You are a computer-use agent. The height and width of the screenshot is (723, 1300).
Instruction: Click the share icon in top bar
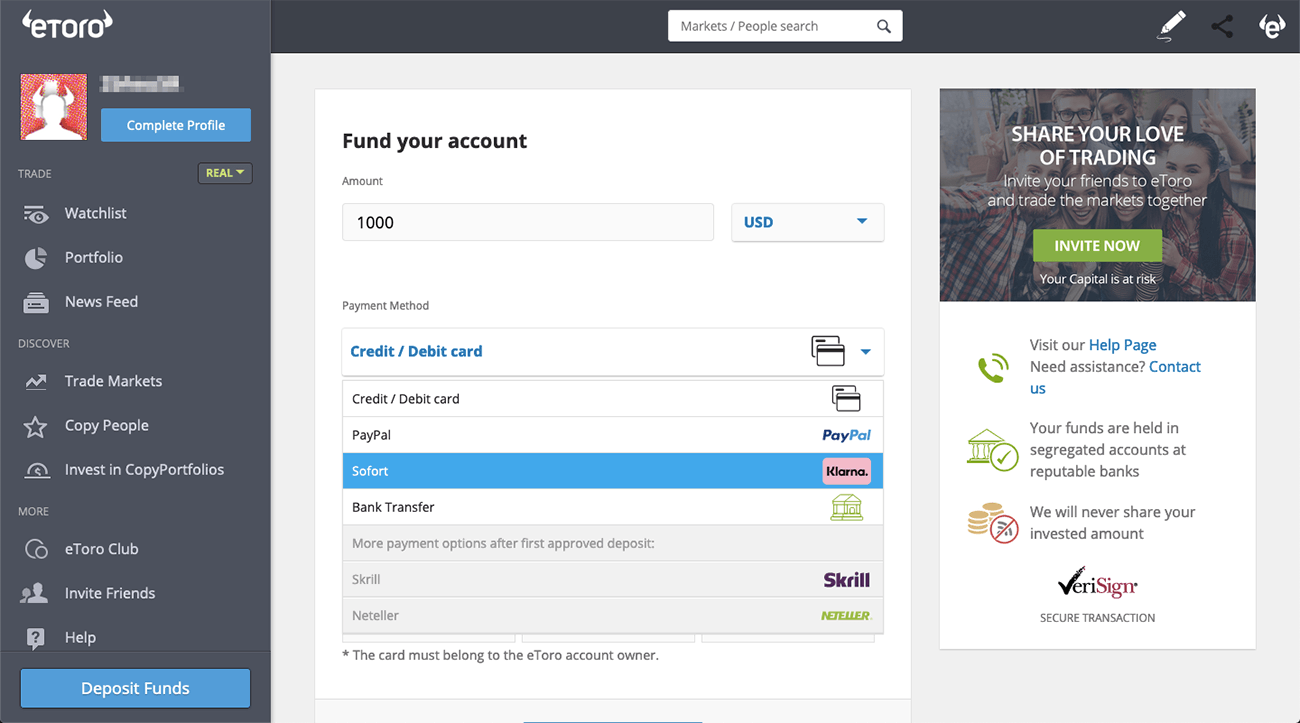(x=1222, y=27)
